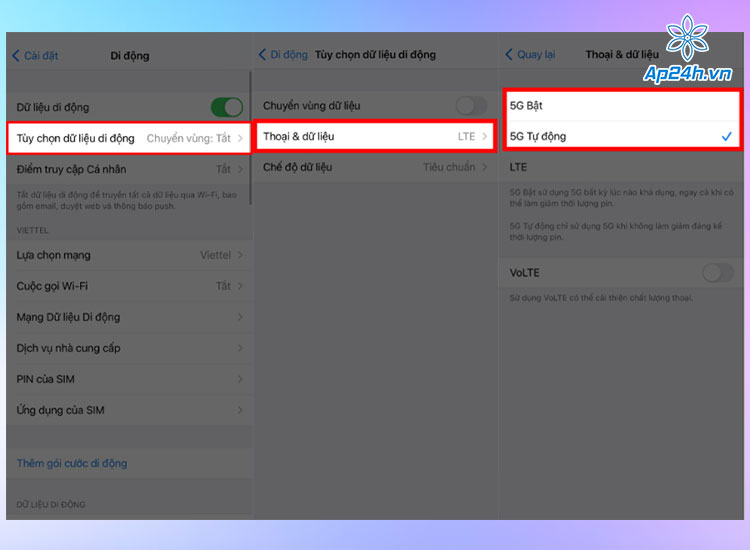
Task: Toggle Dữ liệu di động switch
Action: tap(227, 107)
